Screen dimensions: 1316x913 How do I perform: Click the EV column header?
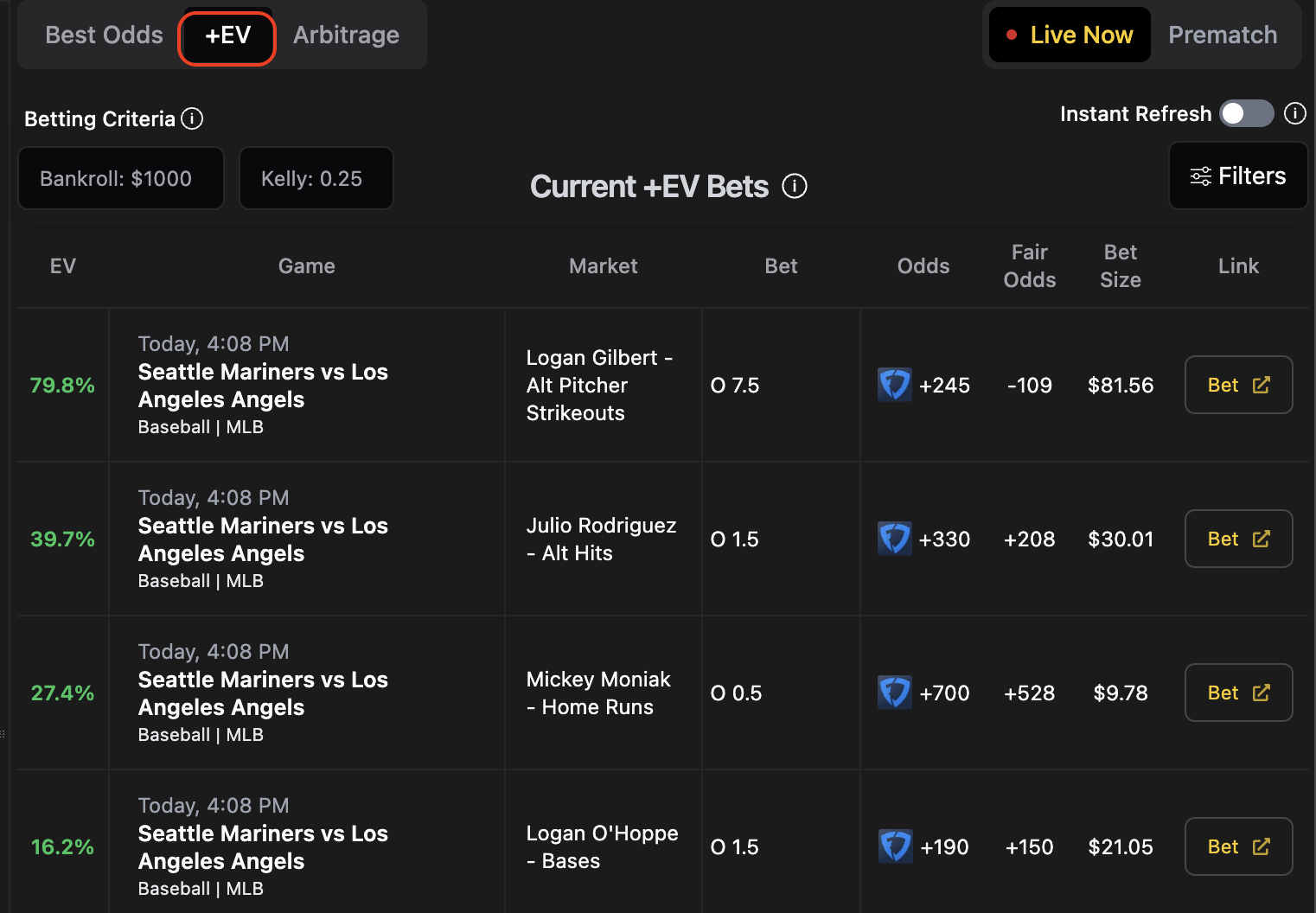pos(63,265)
